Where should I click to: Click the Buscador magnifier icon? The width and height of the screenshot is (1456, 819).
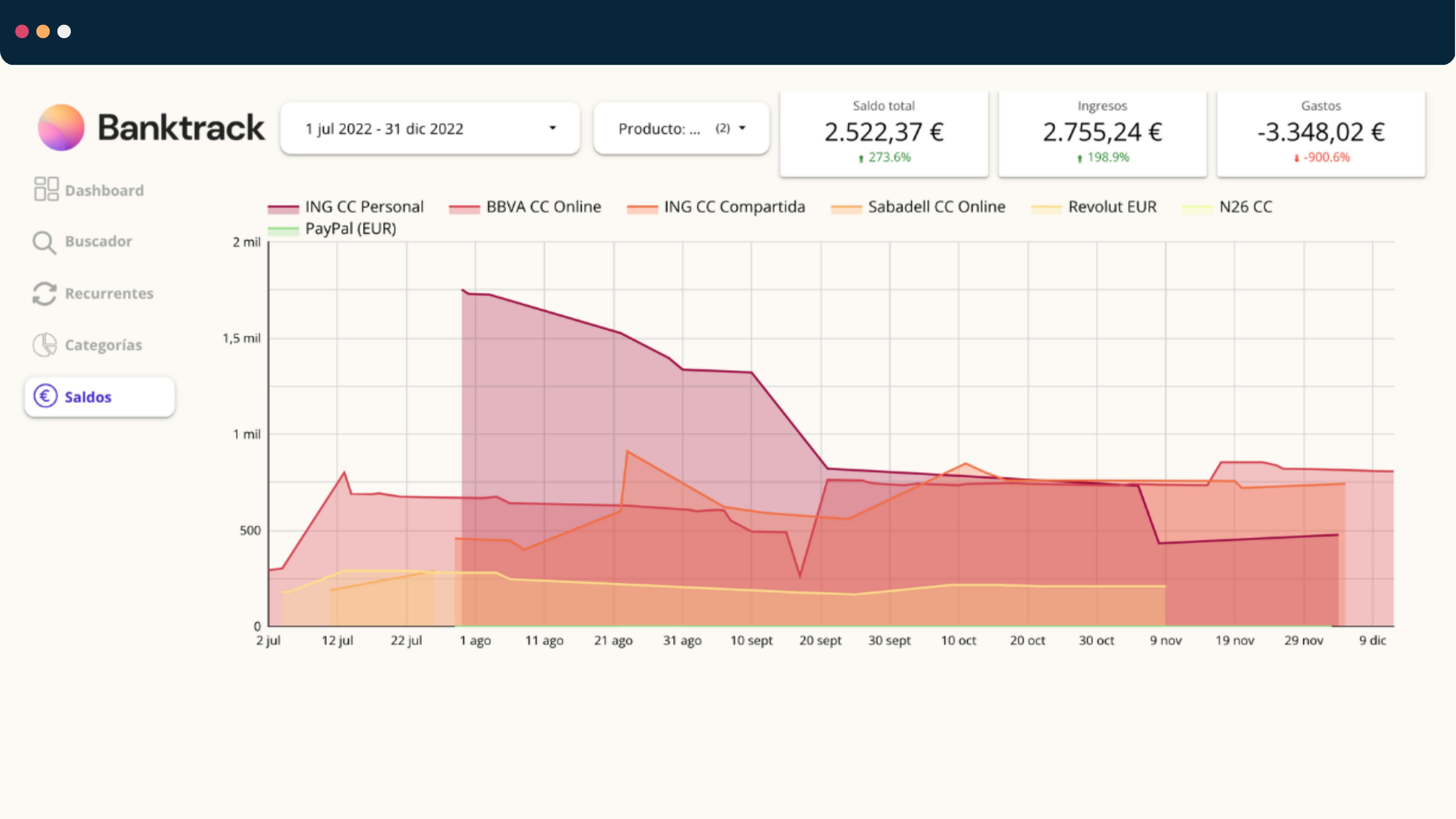pyautogui.click(x=44, y=242)
